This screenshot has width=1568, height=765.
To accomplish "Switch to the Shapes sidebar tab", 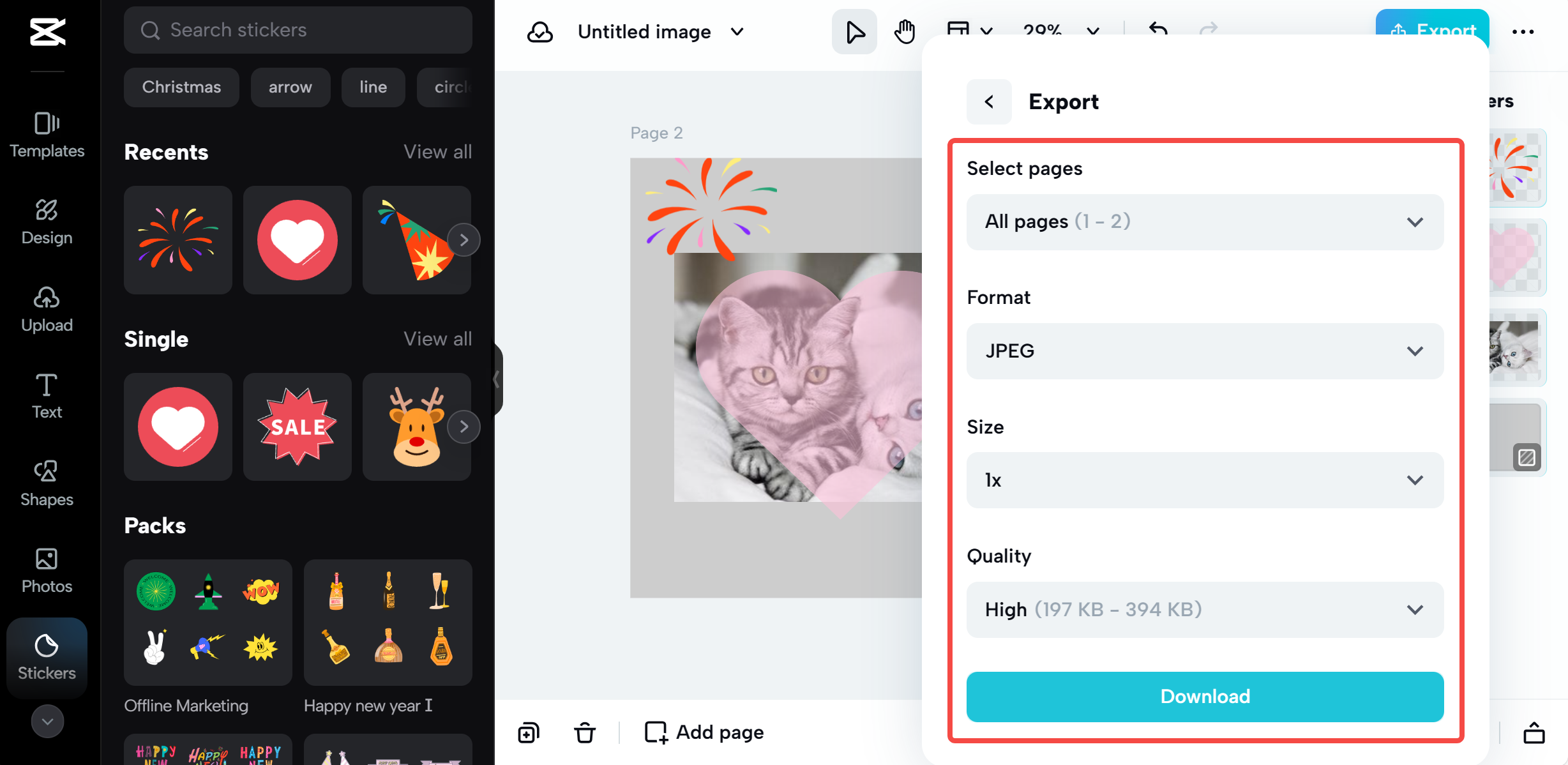I will (x=47, y=483).
